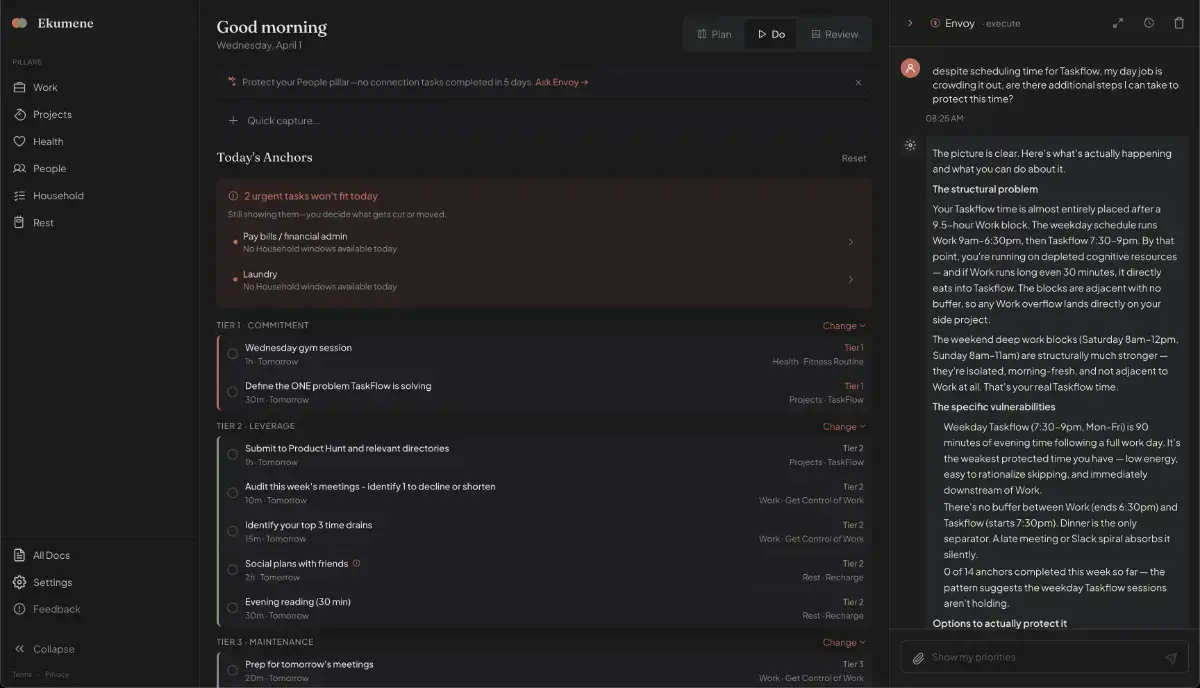Switch to the Plan tab
Viewport: 1200px width, 688px height.
click(x=714, y=34)
